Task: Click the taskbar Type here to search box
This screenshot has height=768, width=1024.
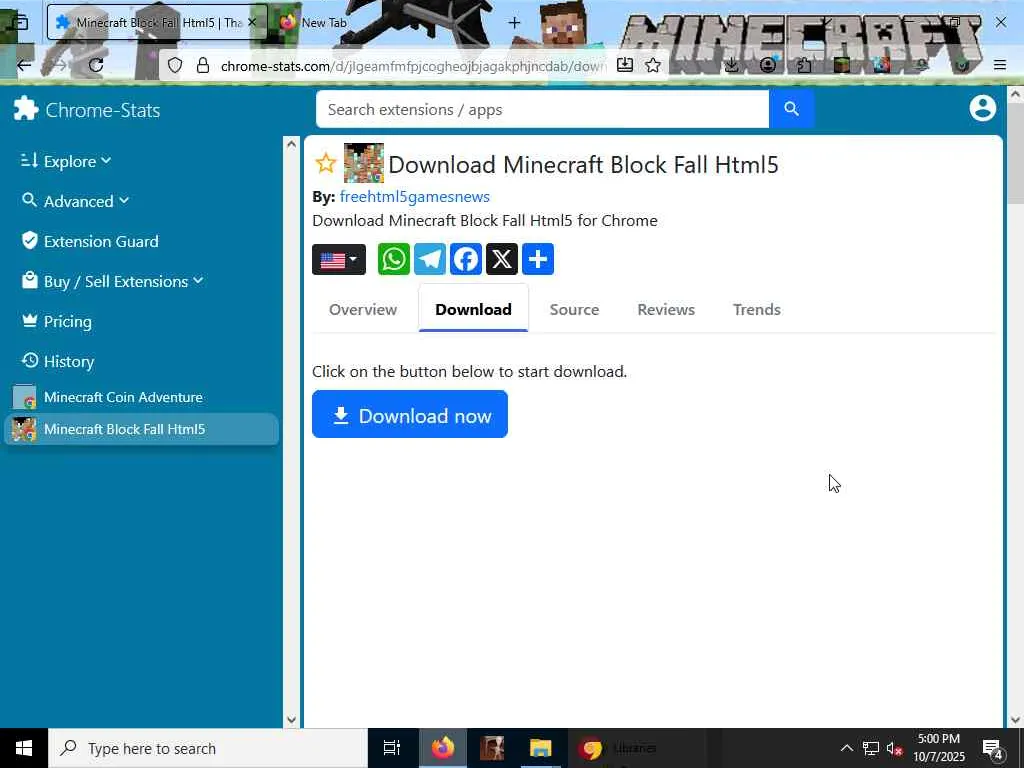Action: click(x=208, y=748)
